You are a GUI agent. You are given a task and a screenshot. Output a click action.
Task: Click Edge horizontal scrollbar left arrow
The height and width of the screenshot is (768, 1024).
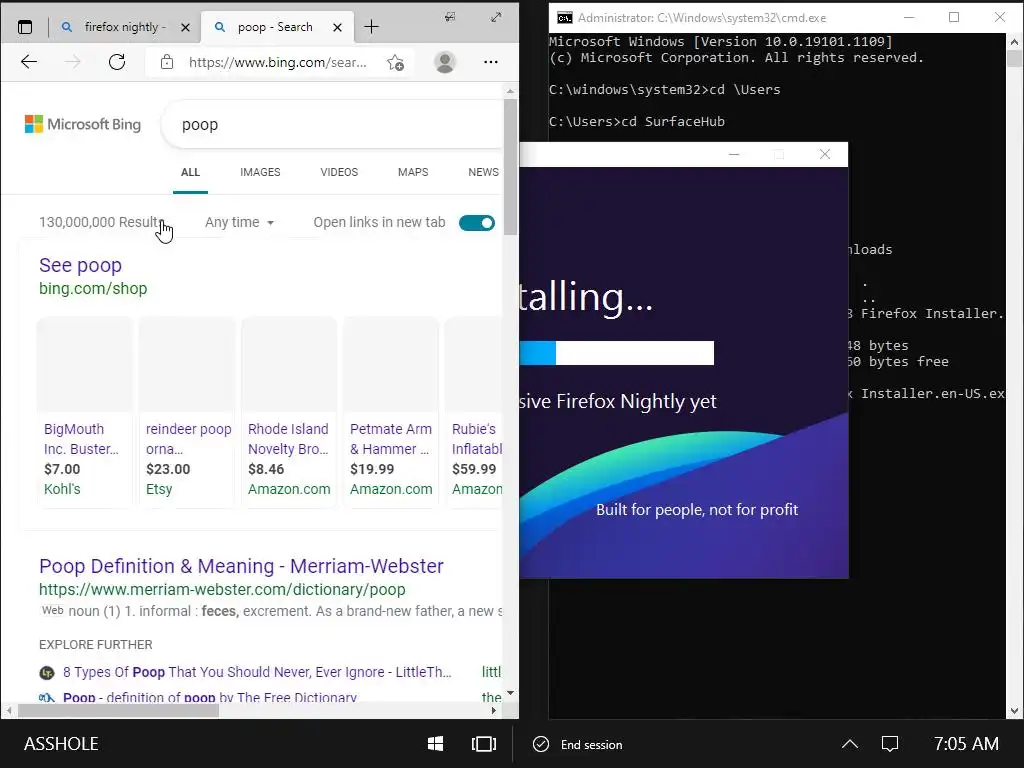tap(9, 710)
